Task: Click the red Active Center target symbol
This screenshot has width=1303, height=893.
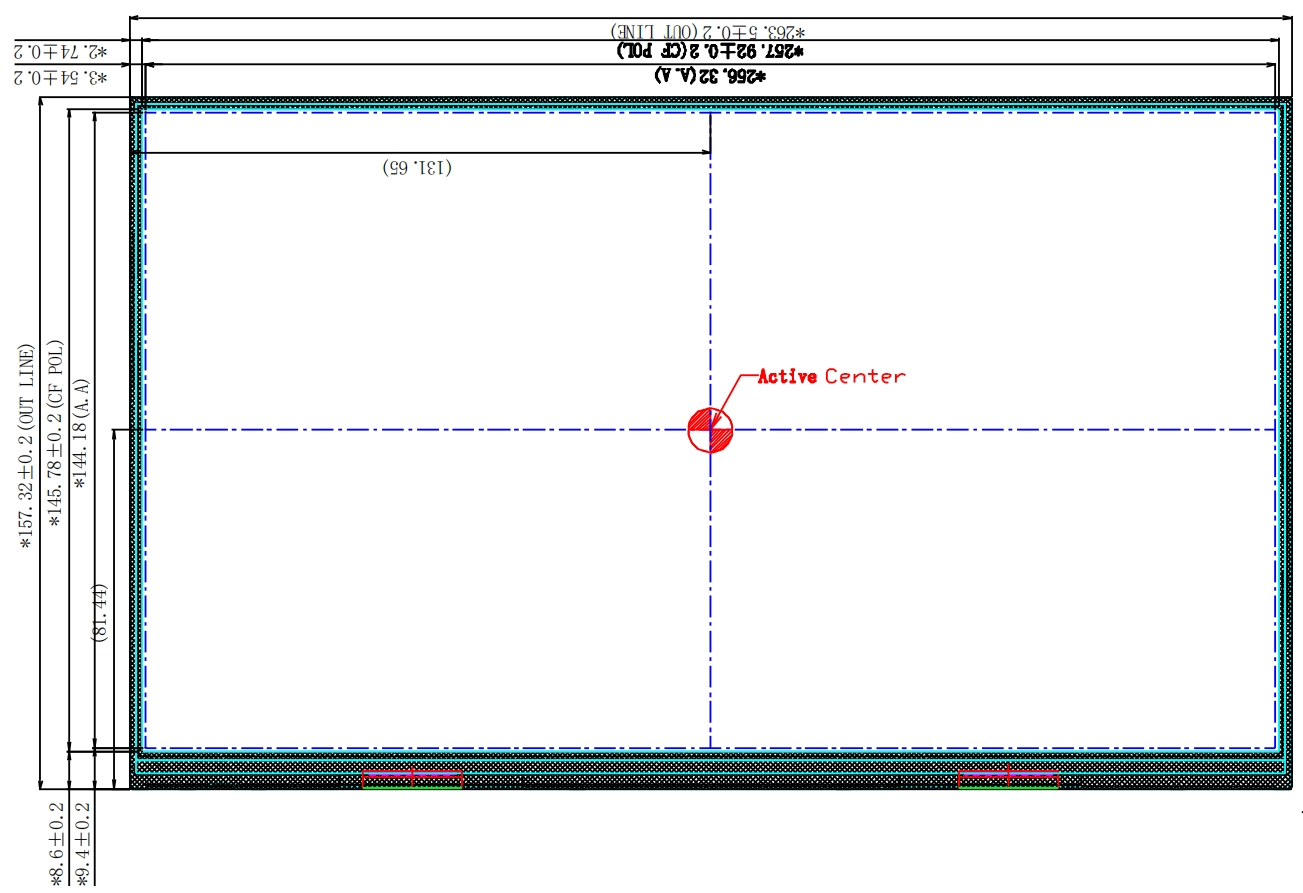Action: pos(710,430)
